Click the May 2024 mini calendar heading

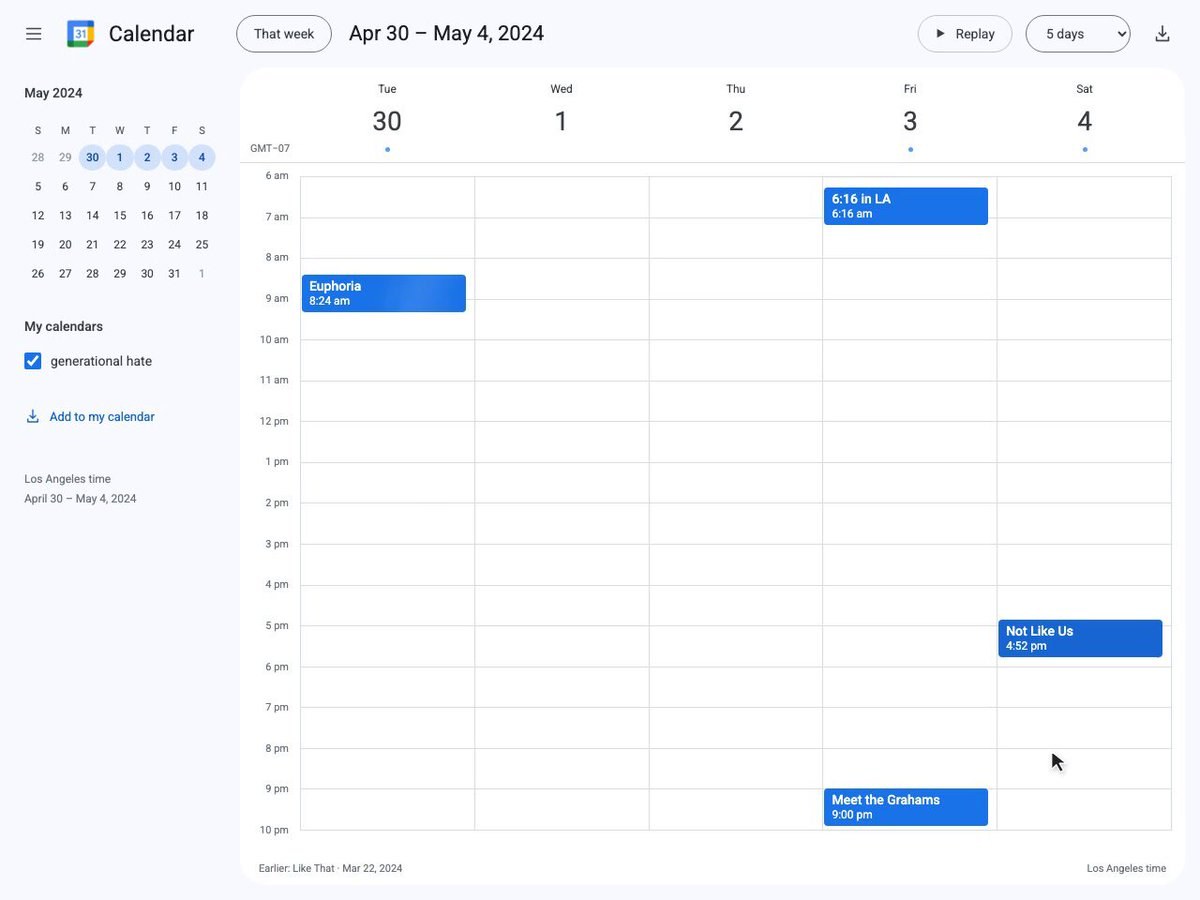click(54, 93)
